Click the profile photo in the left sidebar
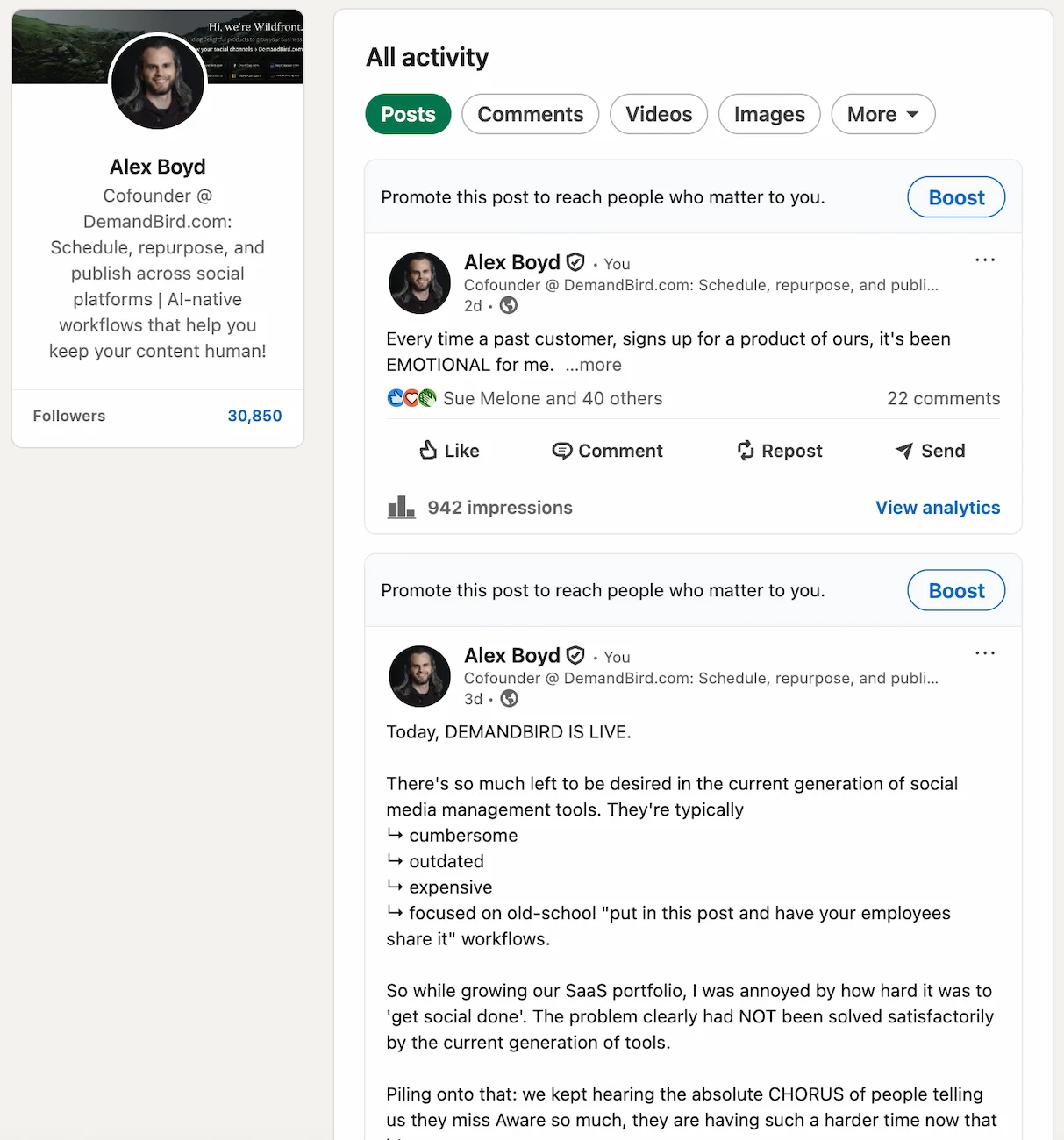The height and width of the screenshot is (1140, 1064). coord(157,82)
